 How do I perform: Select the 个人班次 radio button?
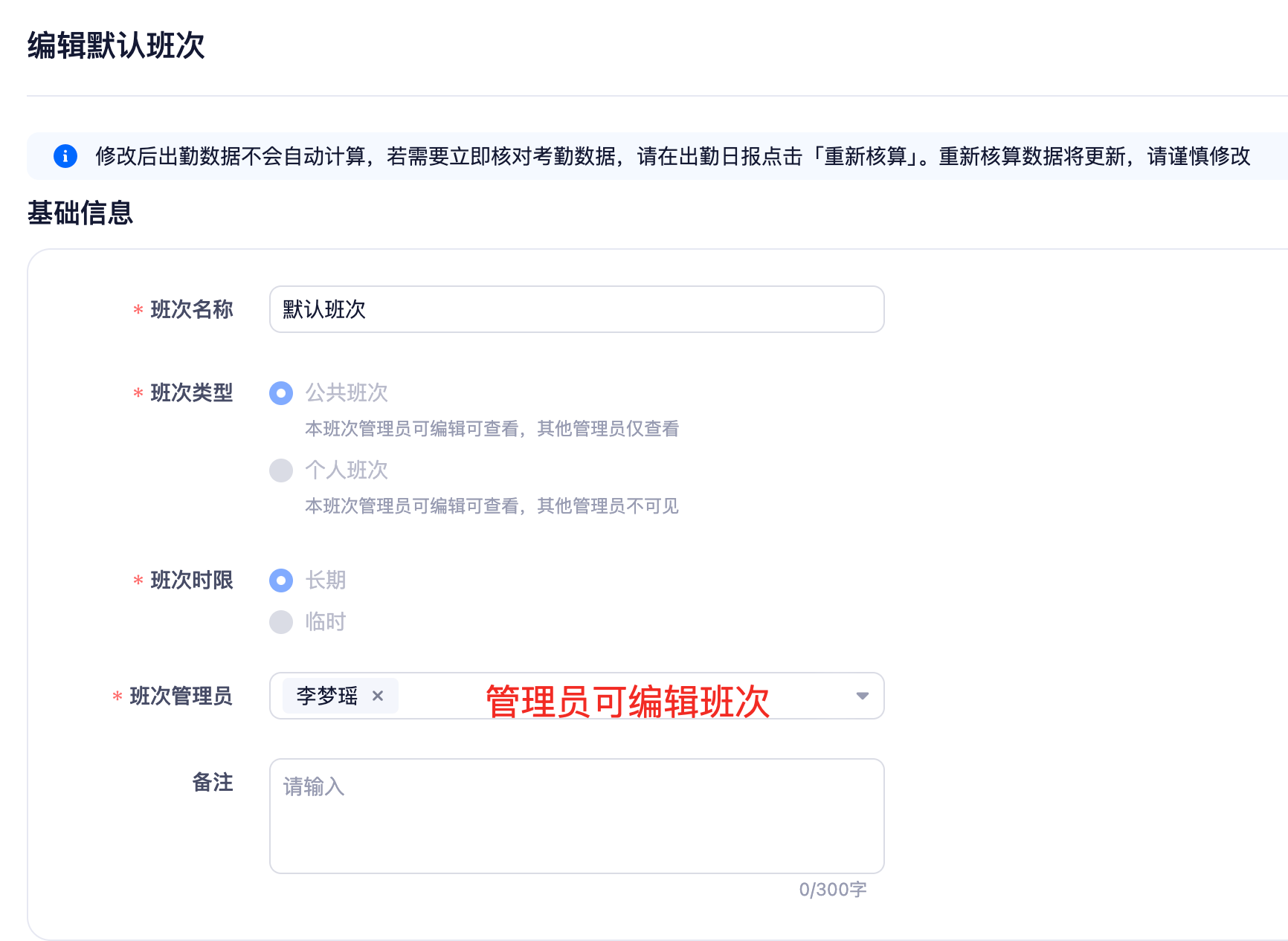tap(281, 470)
